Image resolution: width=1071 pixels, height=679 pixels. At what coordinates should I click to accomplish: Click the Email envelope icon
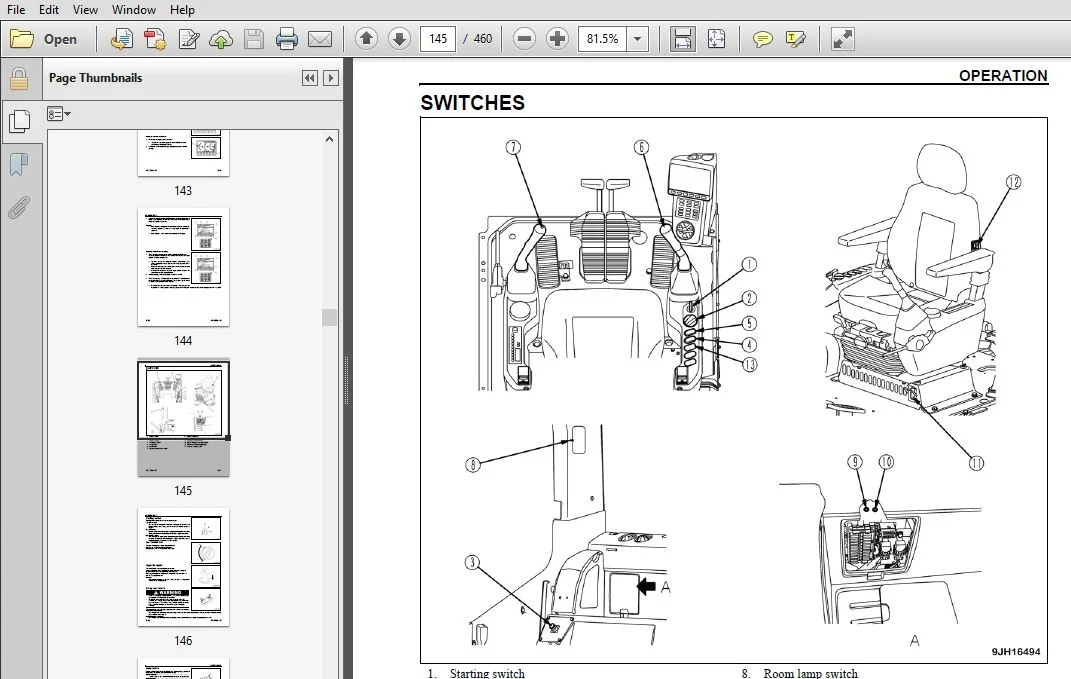point(320,39)
